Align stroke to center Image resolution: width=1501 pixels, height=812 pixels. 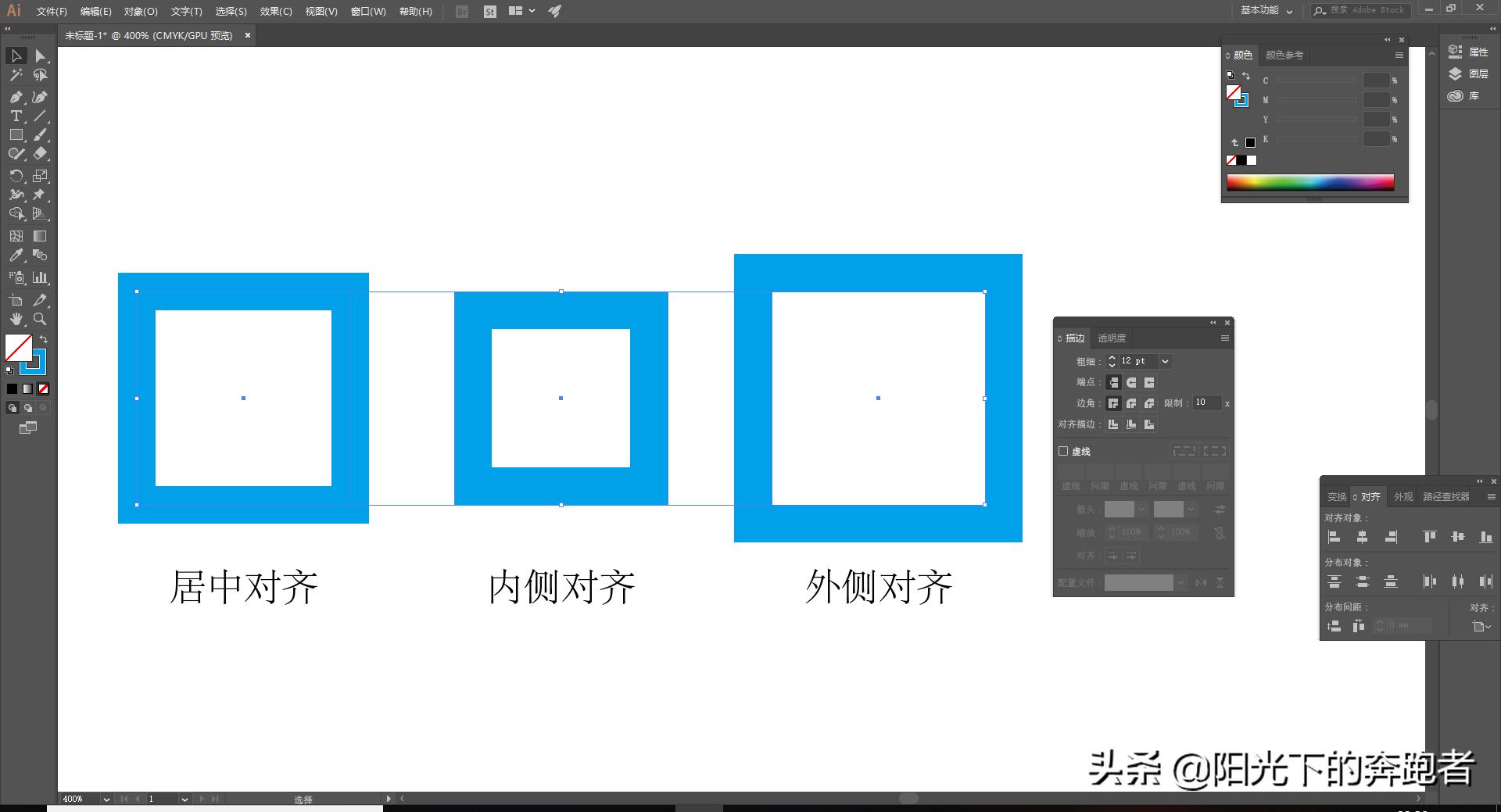tap(1113, 424)
